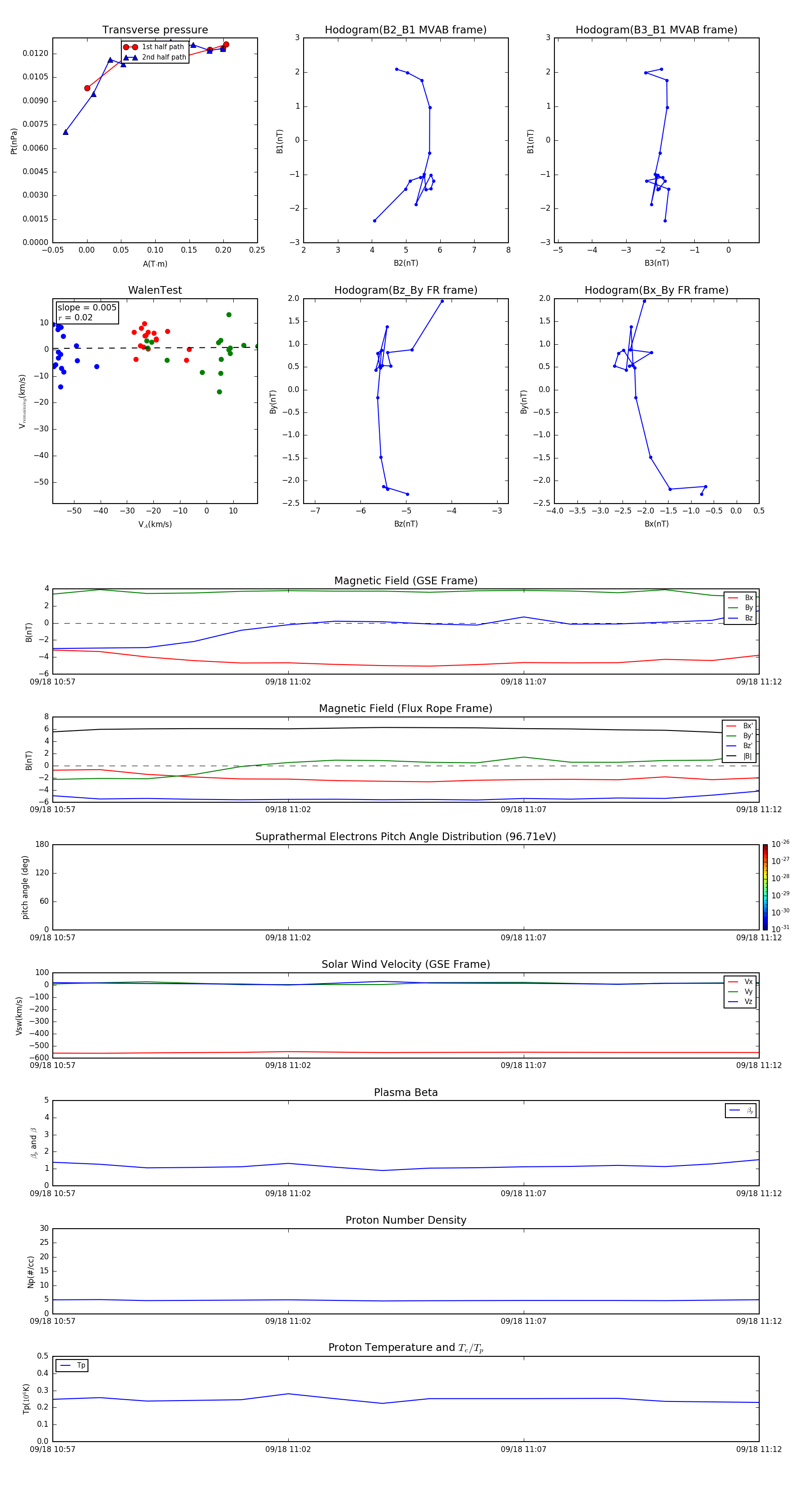812x1489 pixels.
Task: Click the 'Magnetic Field (GSE Frame)' title
Action: [x=406, y=581]
